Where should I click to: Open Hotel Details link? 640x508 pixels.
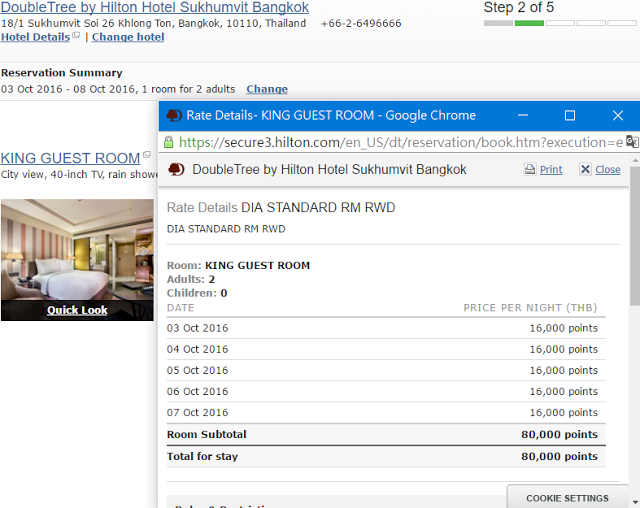(36, 37)
